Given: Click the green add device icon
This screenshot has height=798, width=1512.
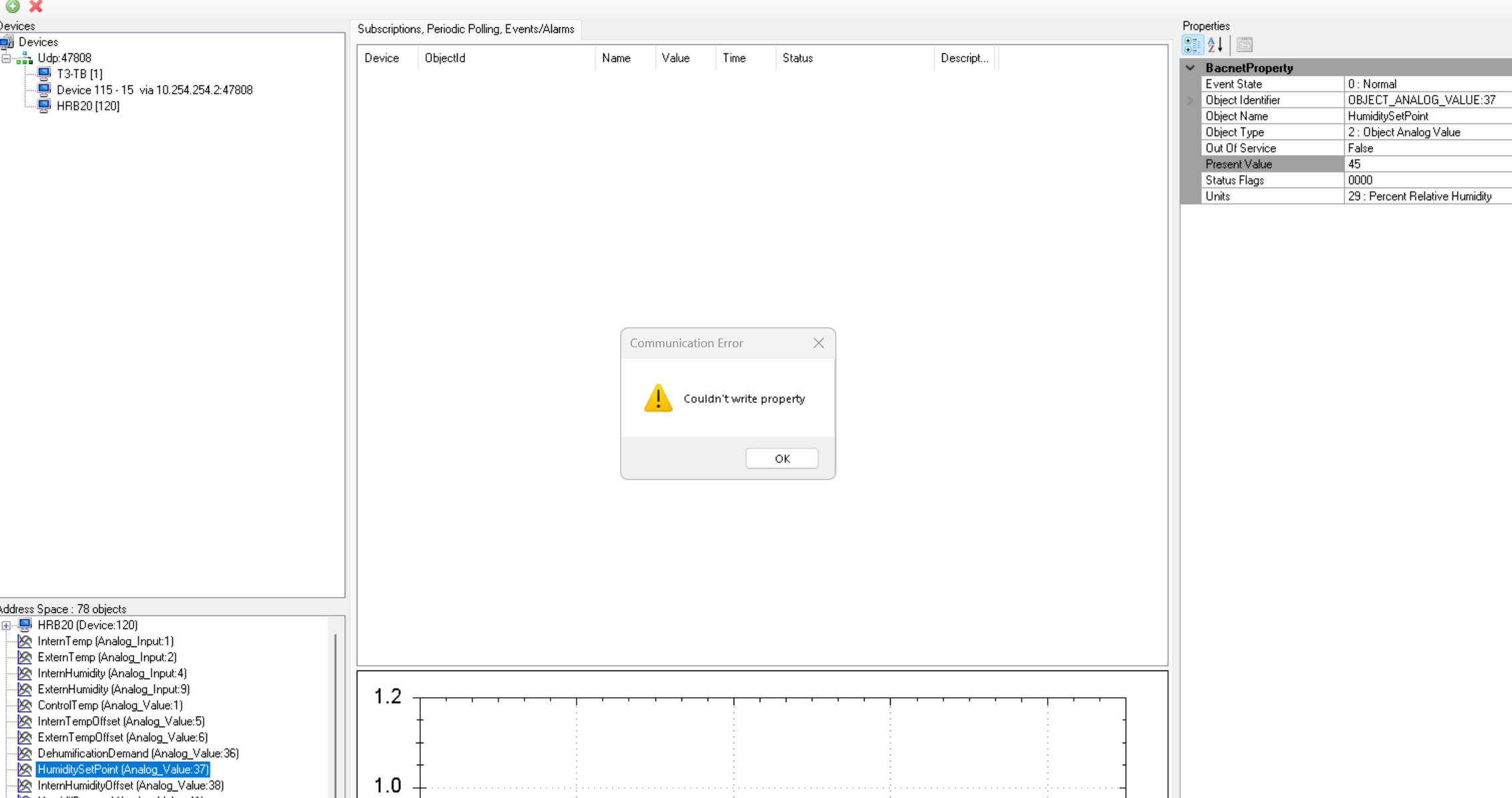Looking at the screenshot, I should [13, 6].
